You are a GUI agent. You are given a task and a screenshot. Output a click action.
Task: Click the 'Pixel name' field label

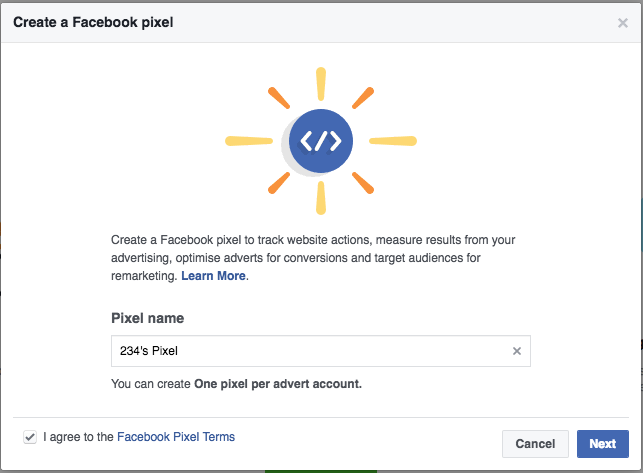[148, 318]
